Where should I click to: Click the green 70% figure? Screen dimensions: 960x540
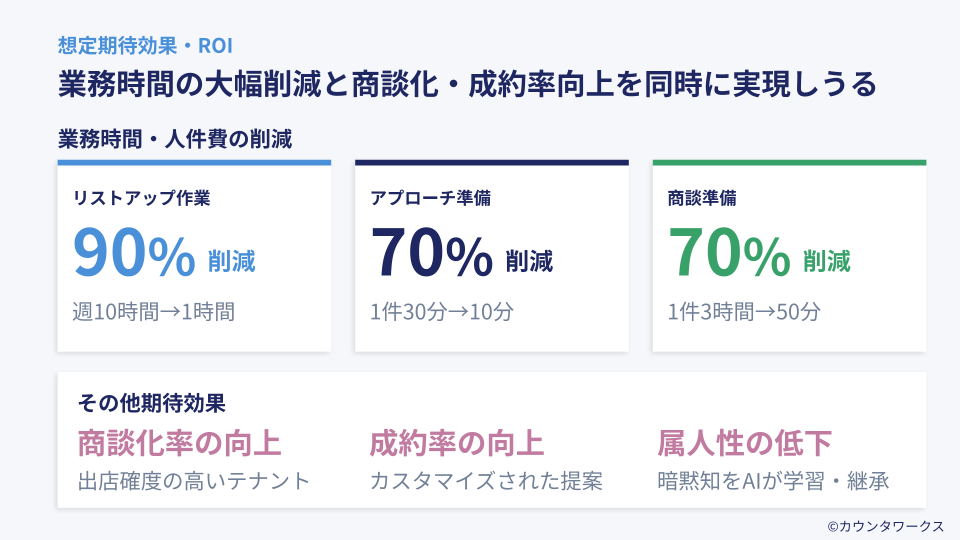729,254
